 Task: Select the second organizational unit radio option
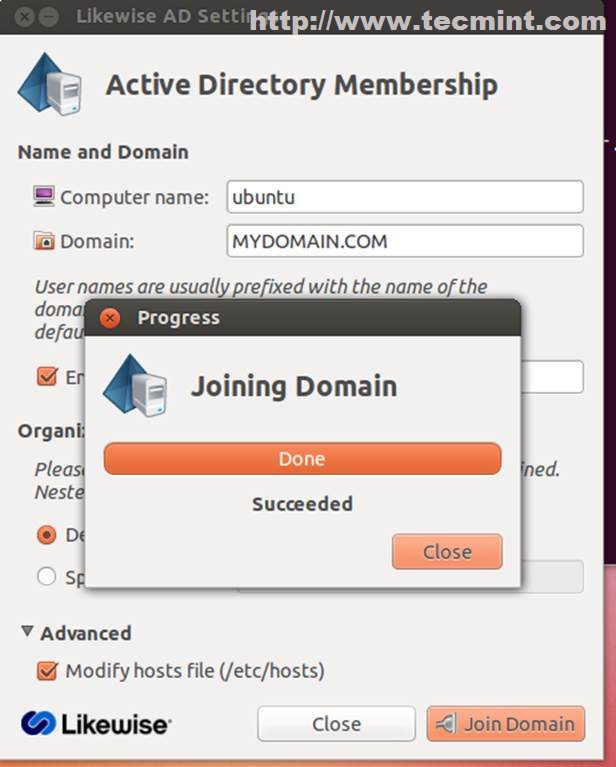coord(46,576)
